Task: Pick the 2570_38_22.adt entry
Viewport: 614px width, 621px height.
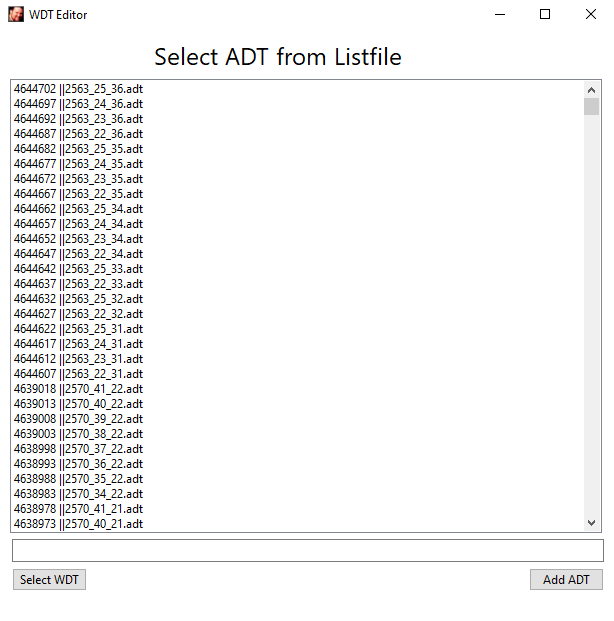Action: click(x=78, y=434)
